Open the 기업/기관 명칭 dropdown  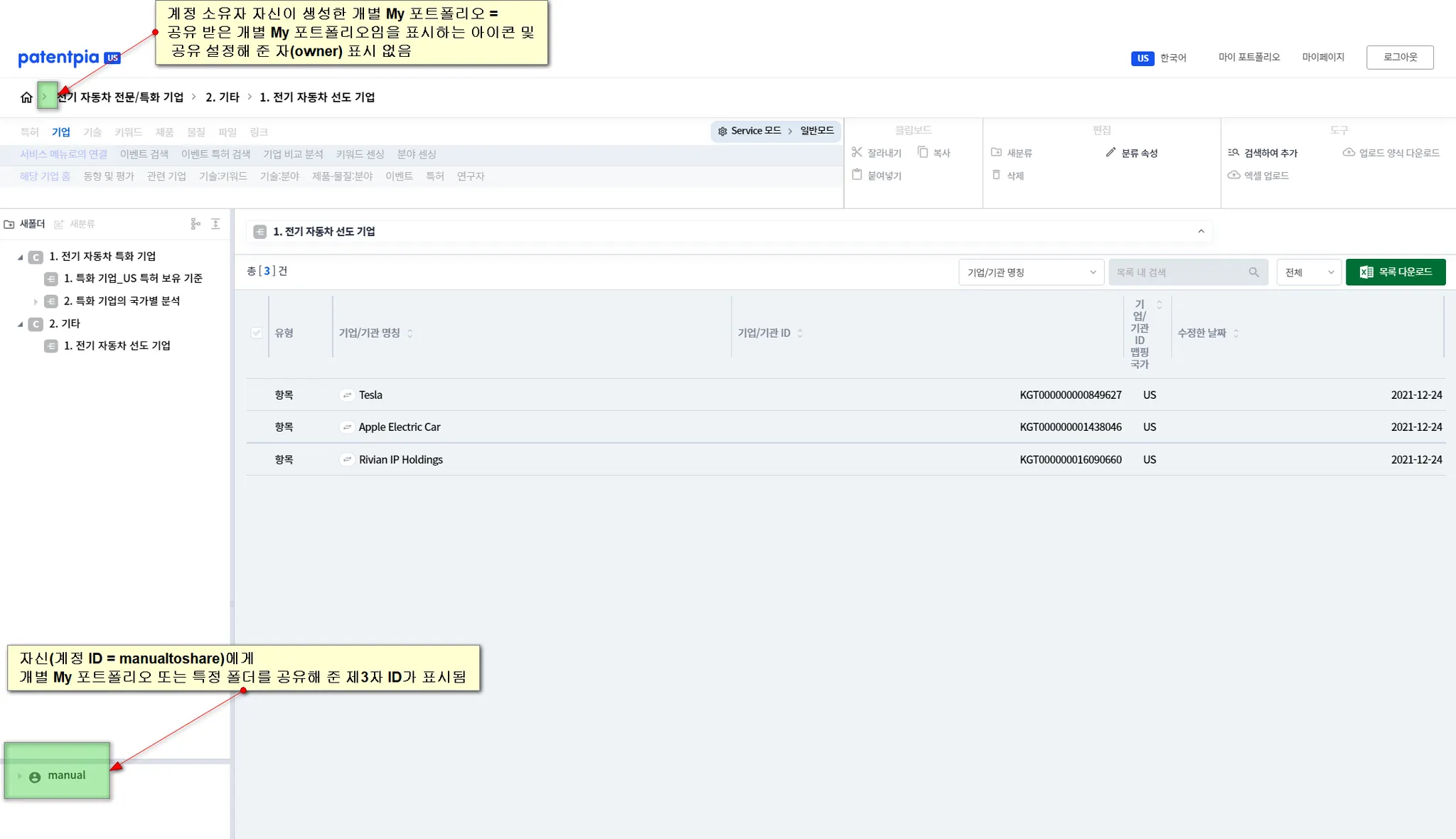point(1031,272)
